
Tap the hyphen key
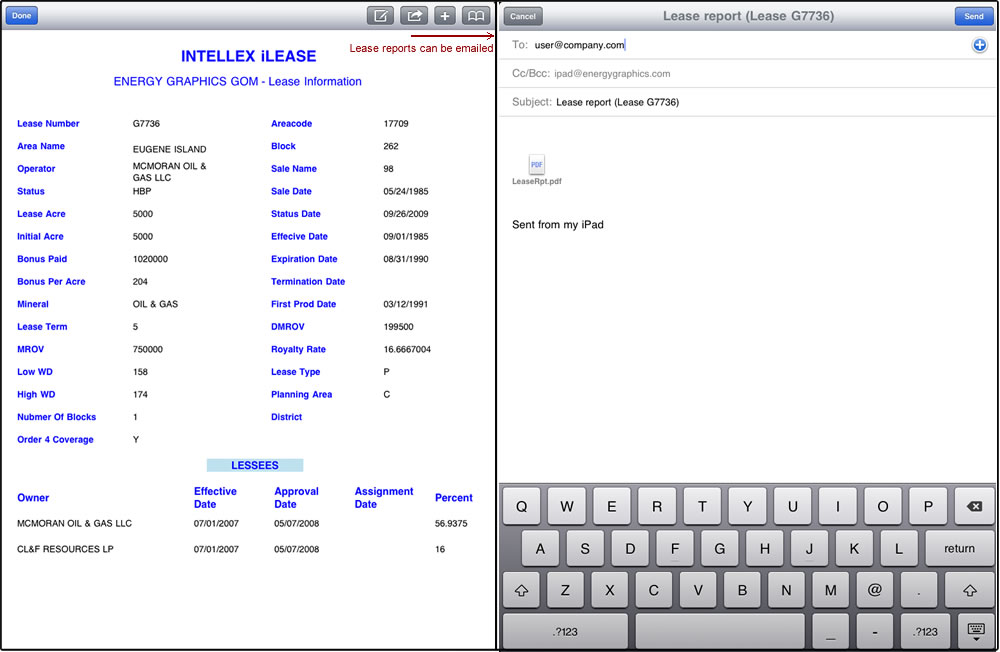coord(874,632)
